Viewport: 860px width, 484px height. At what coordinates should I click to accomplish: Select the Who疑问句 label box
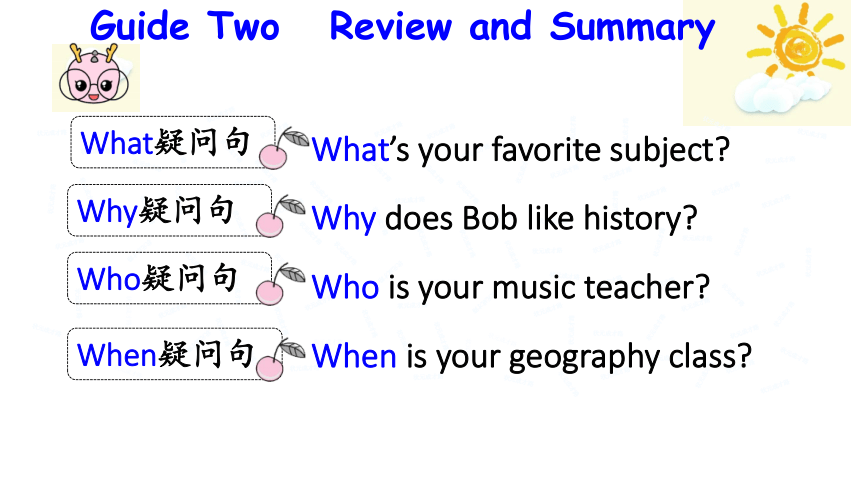tap(169, 278)
